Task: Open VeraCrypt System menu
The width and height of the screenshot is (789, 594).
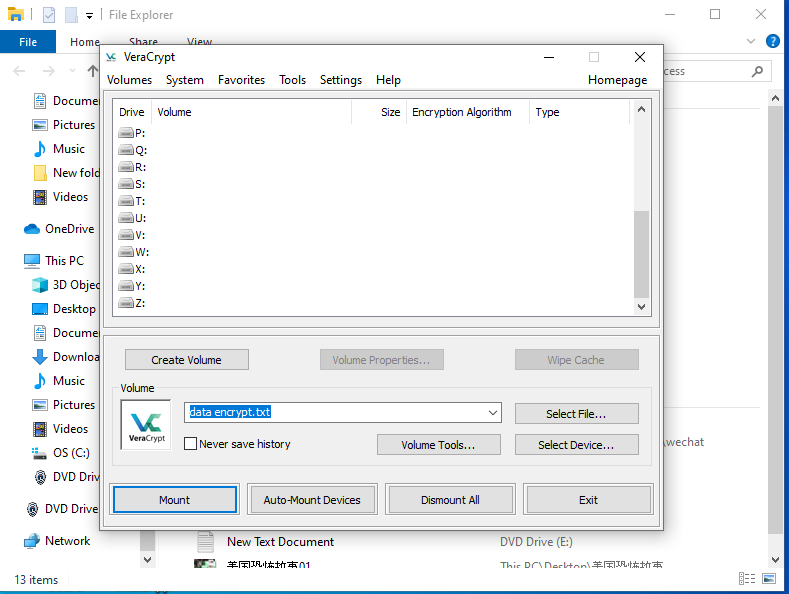Action: [185, 80]
